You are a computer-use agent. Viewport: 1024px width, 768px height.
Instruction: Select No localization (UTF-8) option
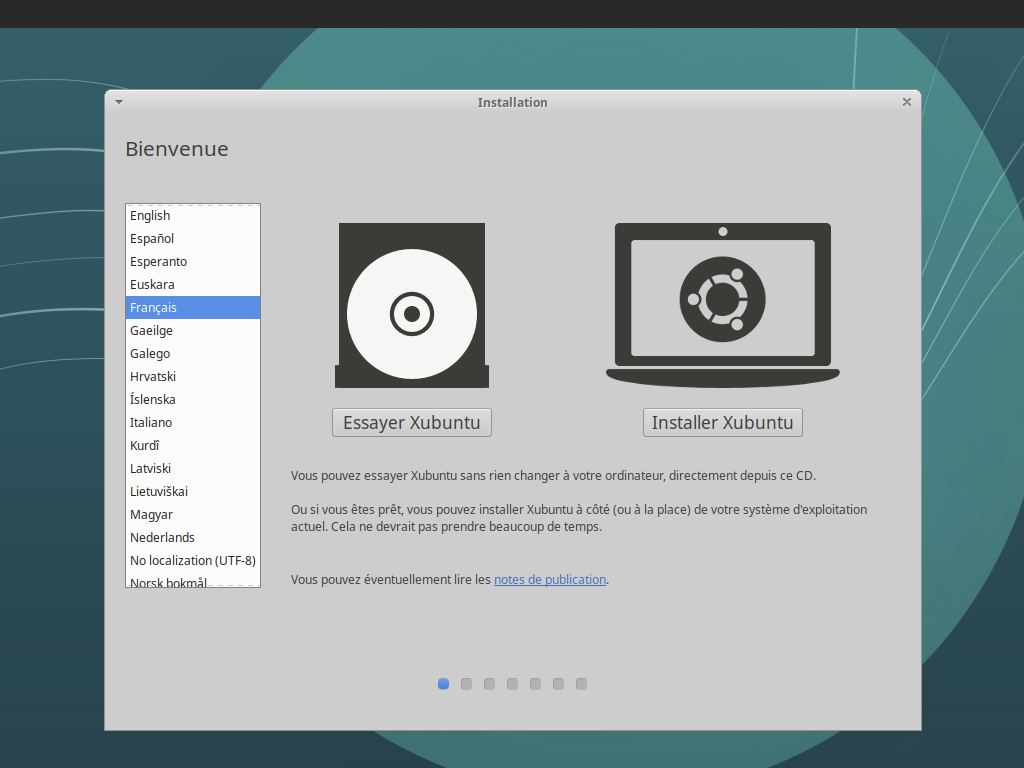pyautogui.click(x=192, y=560)
